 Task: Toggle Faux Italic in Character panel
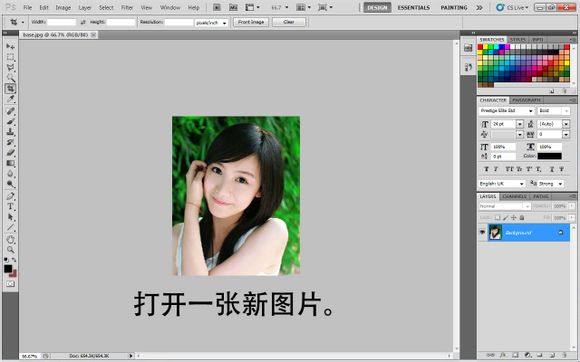coord(496,169)
